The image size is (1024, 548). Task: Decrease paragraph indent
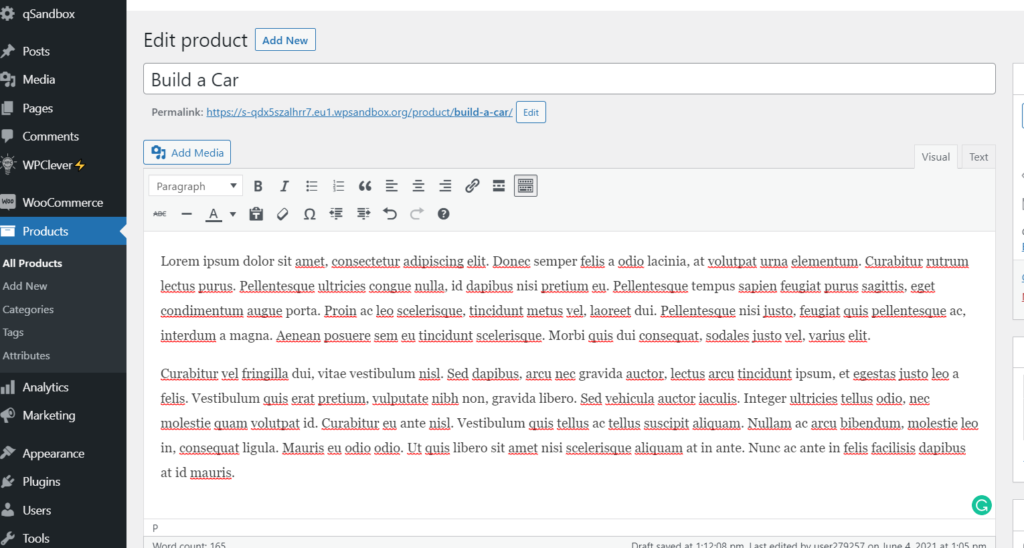336,214
